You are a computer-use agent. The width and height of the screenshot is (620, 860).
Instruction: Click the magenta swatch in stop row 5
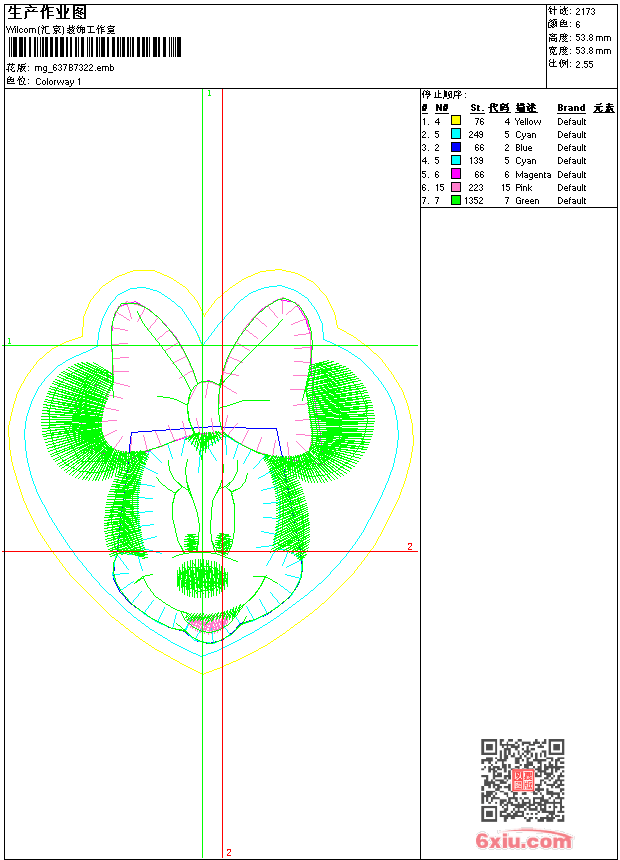[455, 174]
